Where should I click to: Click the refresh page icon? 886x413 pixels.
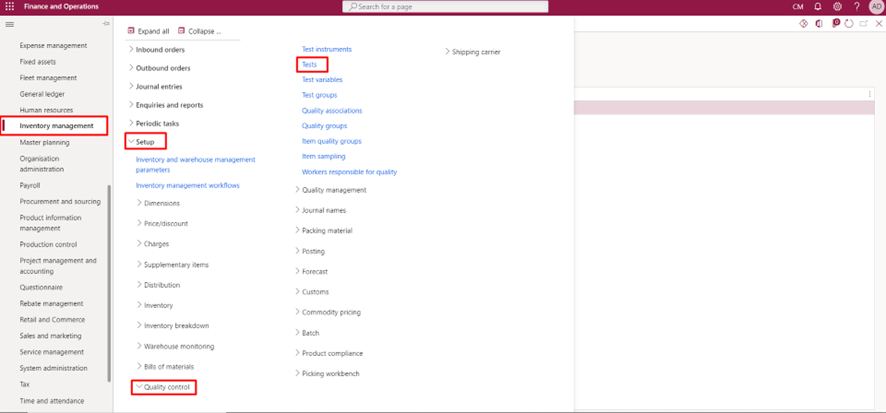[849, 24]
